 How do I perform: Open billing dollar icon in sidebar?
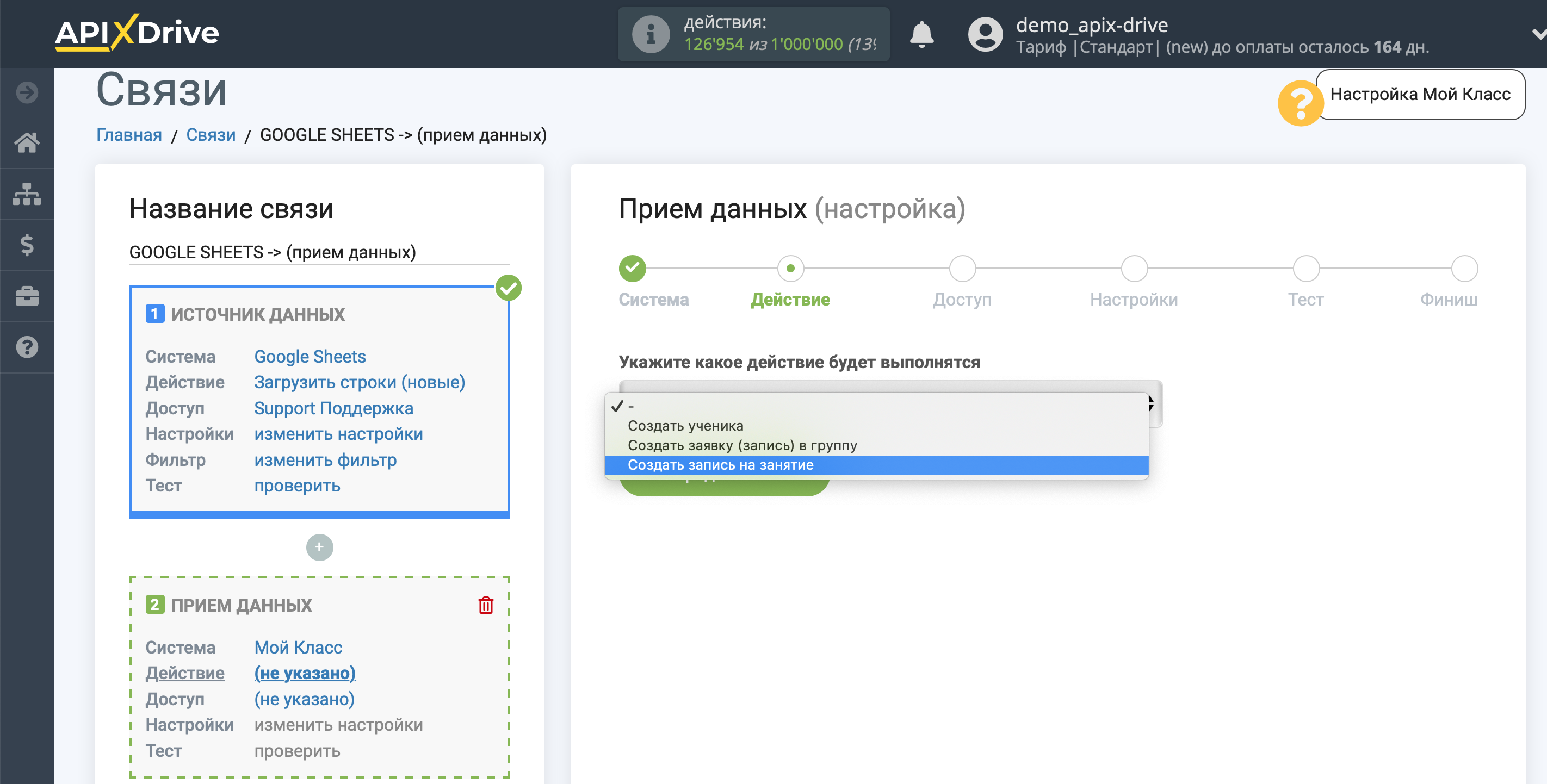click(27, 245)
